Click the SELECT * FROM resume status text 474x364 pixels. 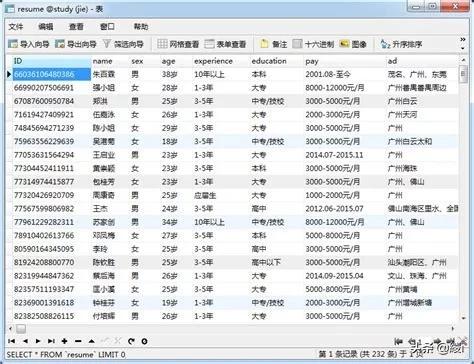pos(66,354)
